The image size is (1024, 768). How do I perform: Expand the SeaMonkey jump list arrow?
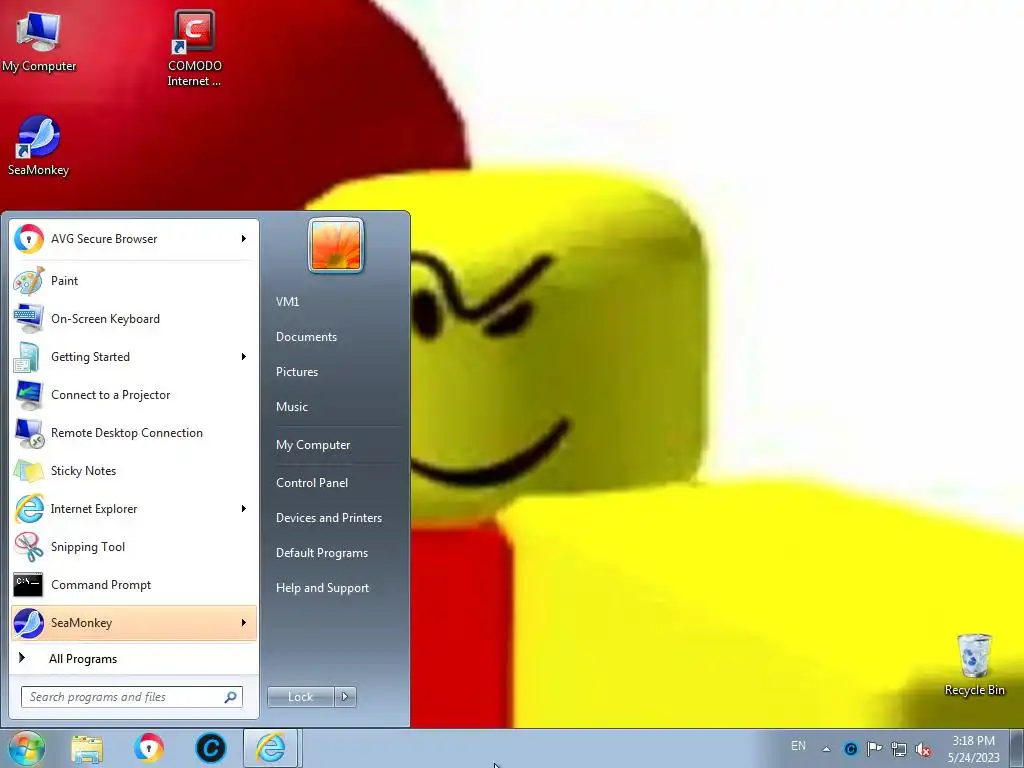pos(244,623)
